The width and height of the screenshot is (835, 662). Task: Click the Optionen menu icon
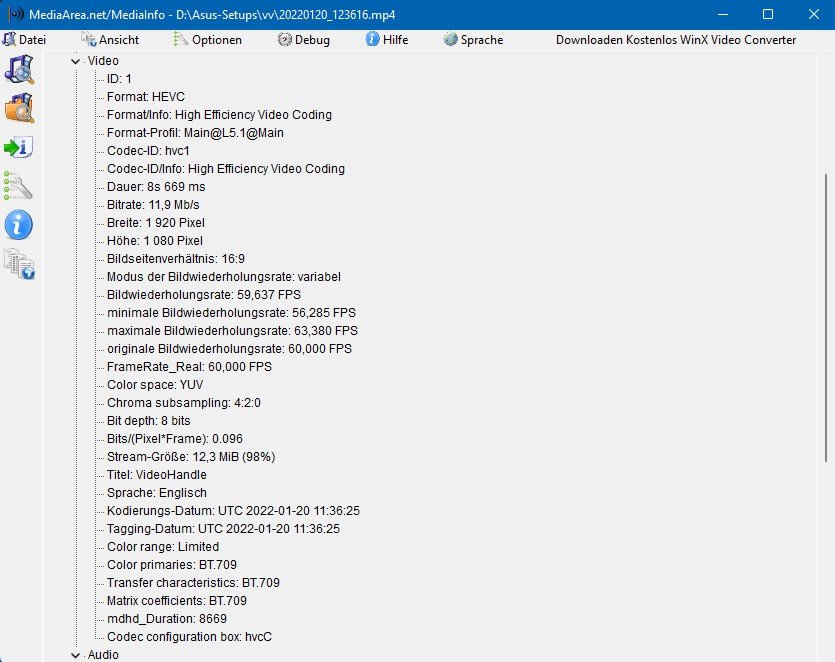pos(181,39)
